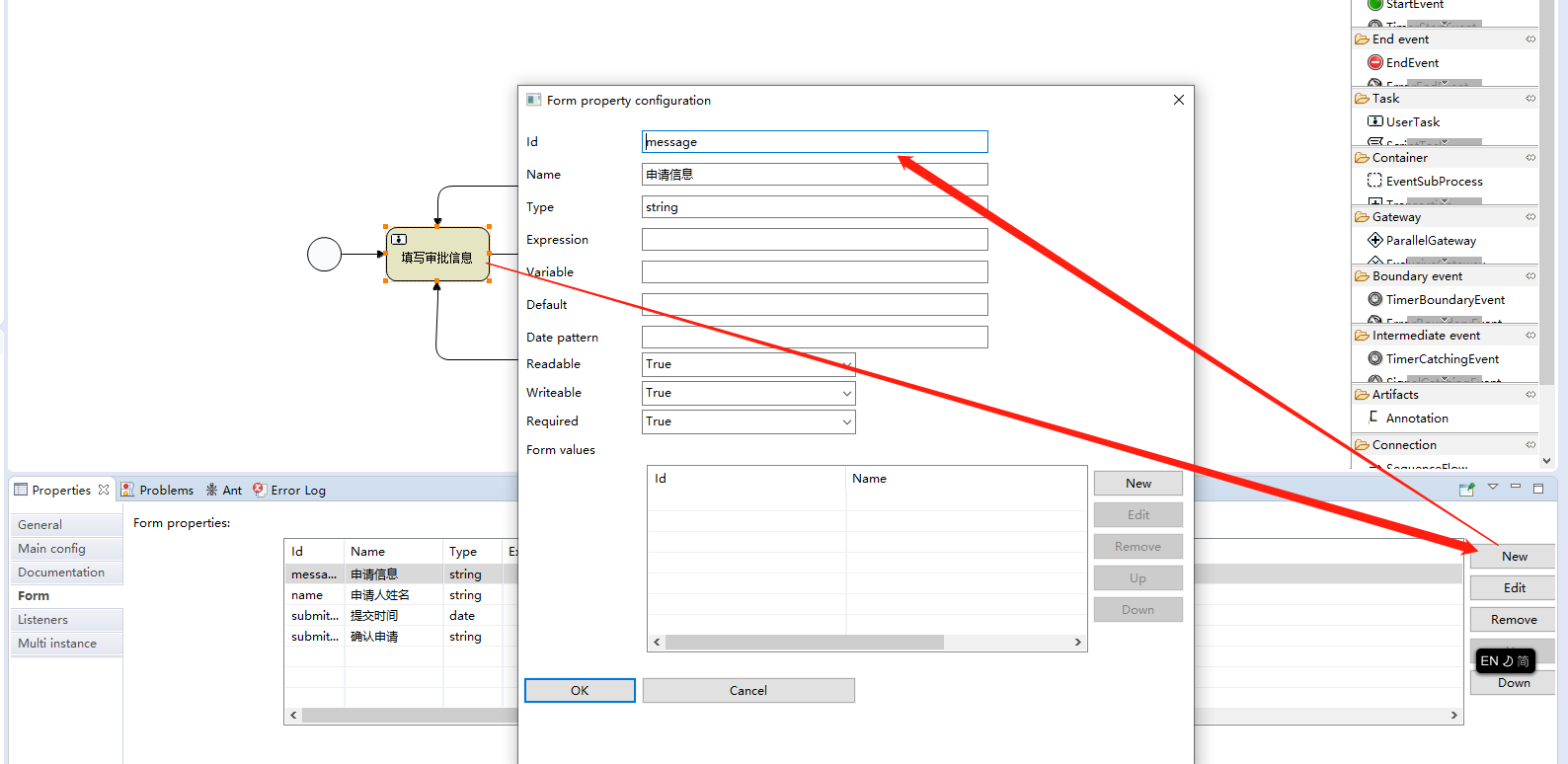Open the Listeners properties section
This screenshot has height=764, width=1568.
point(43,620)
